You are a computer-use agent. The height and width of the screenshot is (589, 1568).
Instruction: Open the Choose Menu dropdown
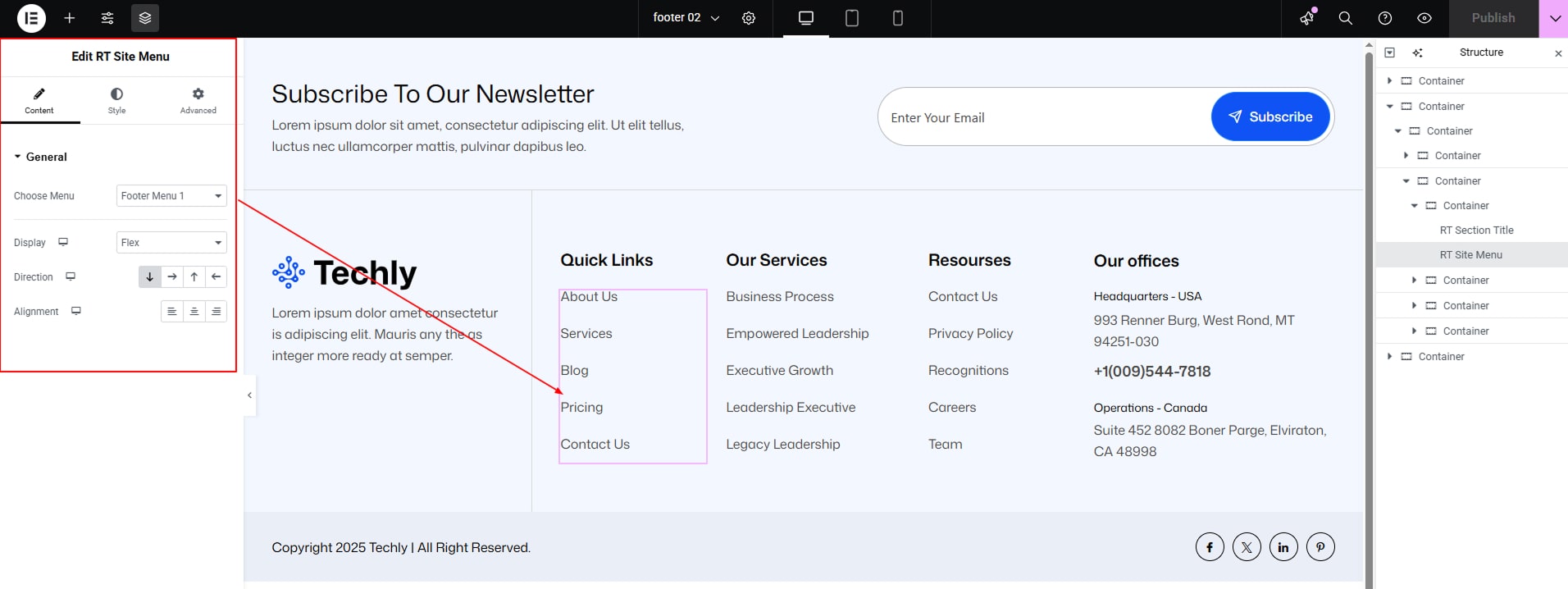tap(171, 196)
